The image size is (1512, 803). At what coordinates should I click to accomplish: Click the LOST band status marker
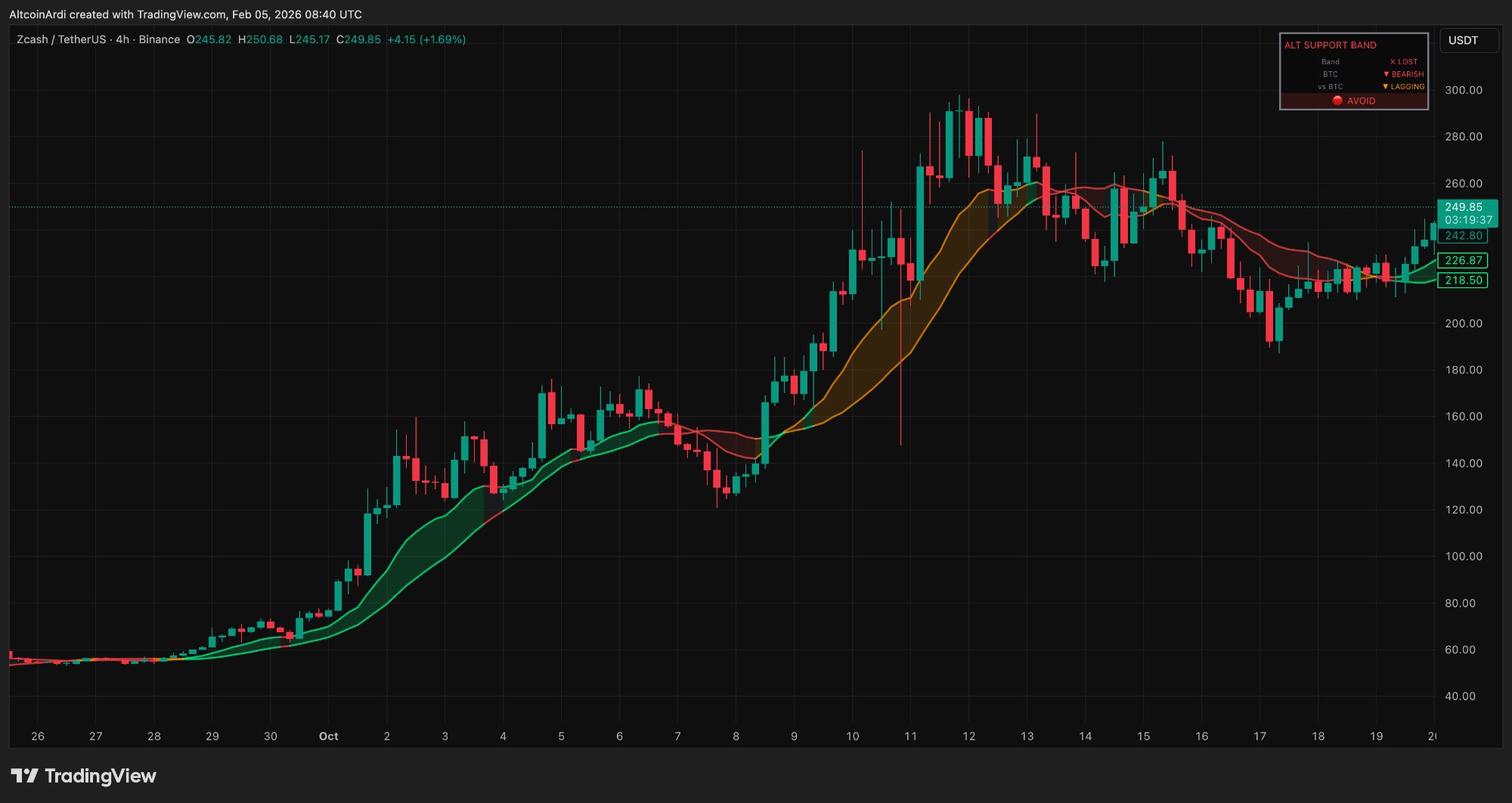coord(1404,62)
